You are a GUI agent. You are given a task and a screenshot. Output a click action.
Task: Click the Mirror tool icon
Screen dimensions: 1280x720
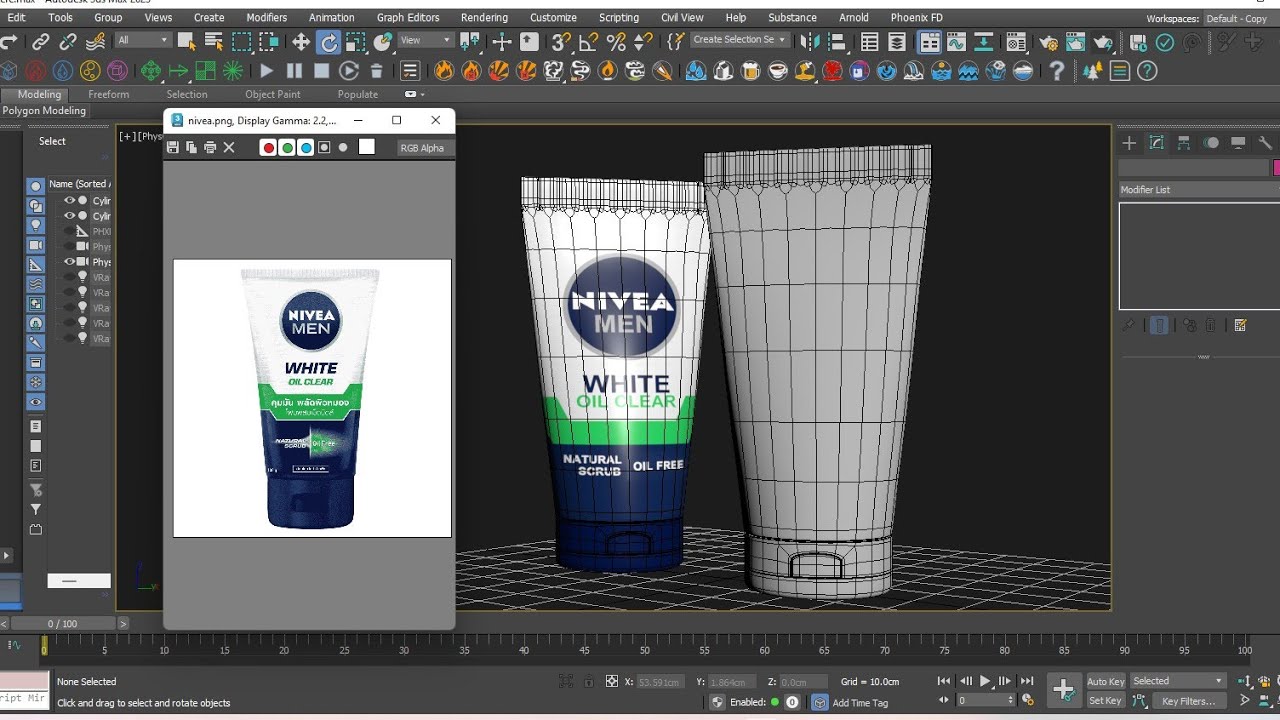811,42
